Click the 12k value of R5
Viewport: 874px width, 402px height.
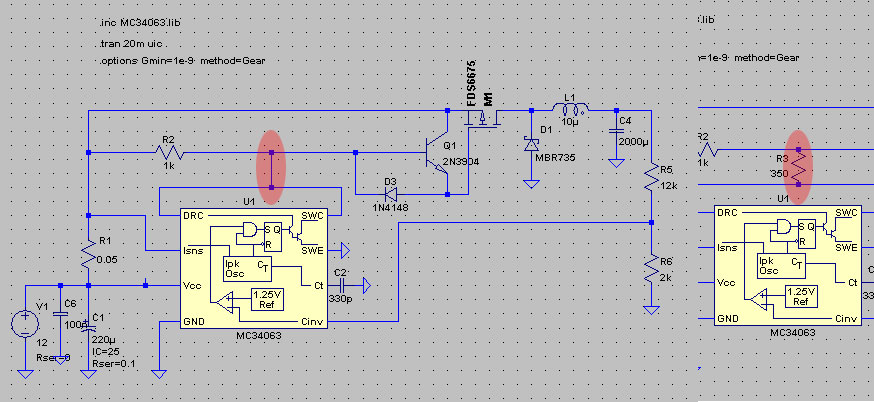click(x=668, y=186)
